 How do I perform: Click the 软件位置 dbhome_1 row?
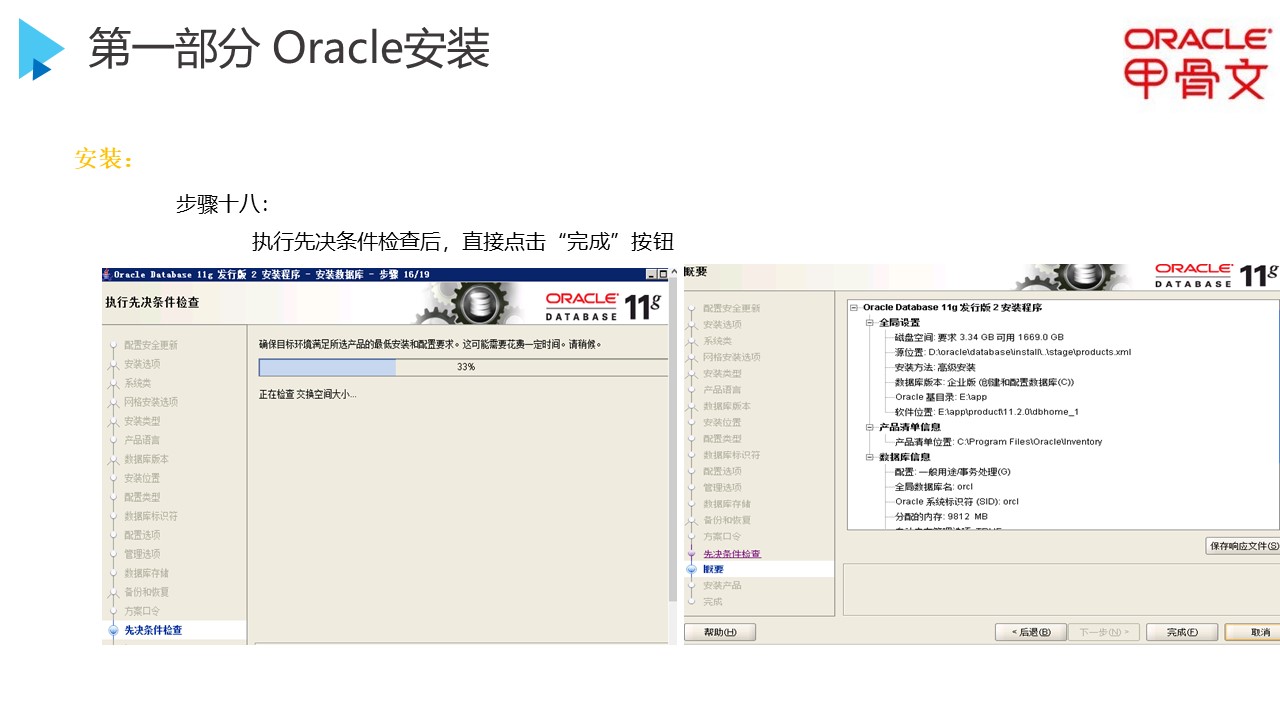pos(987,412)
